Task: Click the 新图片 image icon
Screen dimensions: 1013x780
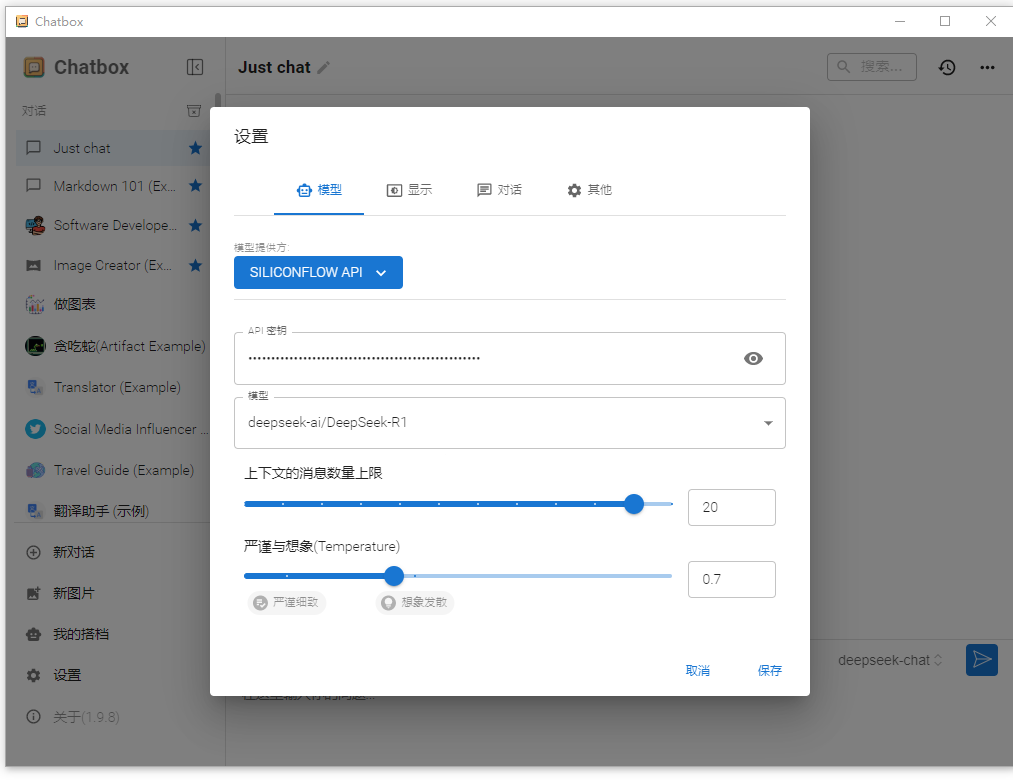Action: click(33, 593)
